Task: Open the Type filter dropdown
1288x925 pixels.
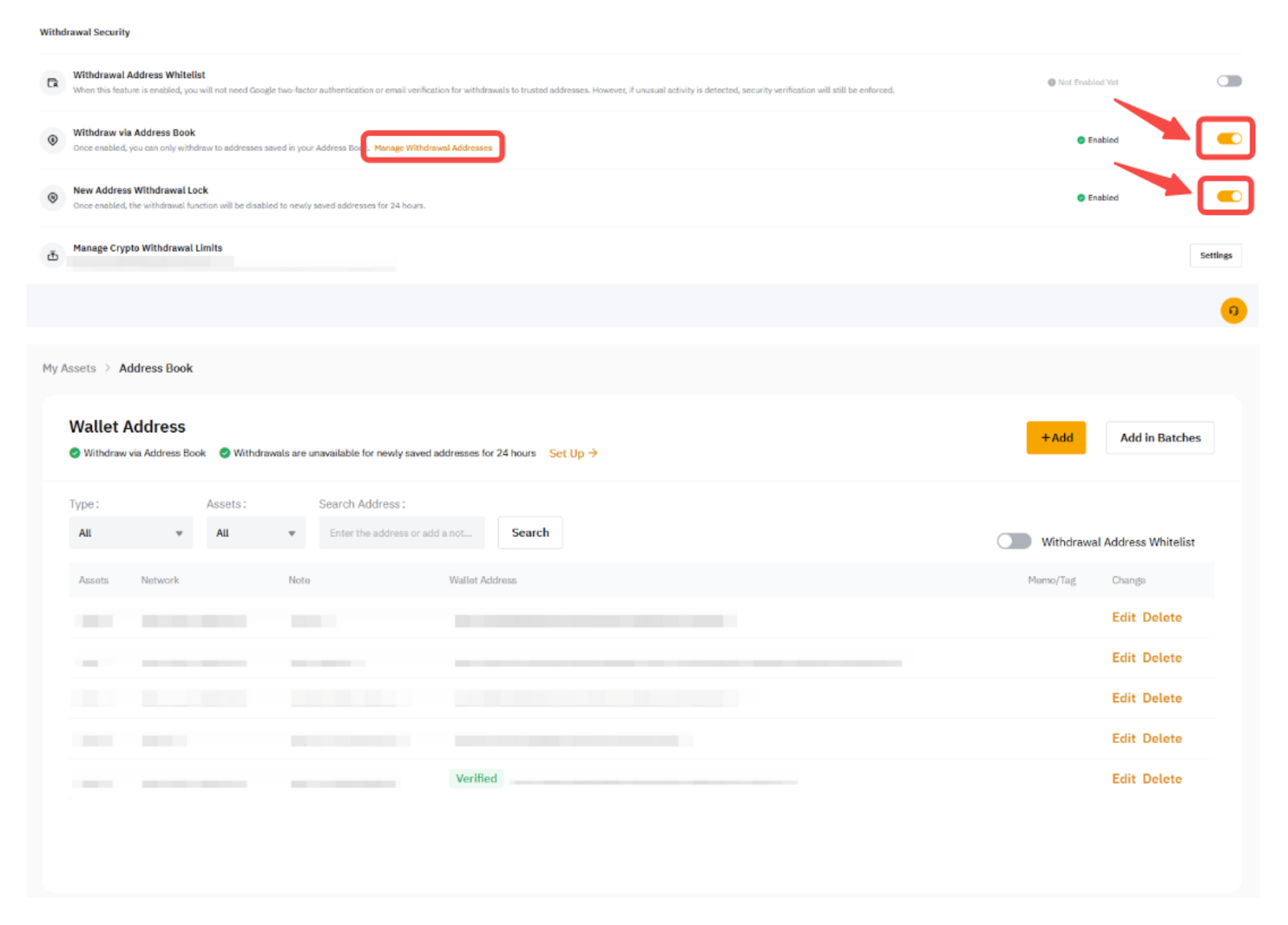Action: point(130,533)
